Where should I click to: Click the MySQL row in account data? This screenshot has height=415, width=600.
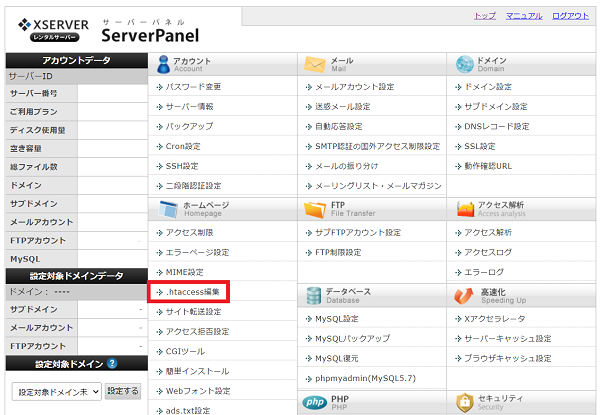[77, 259]
